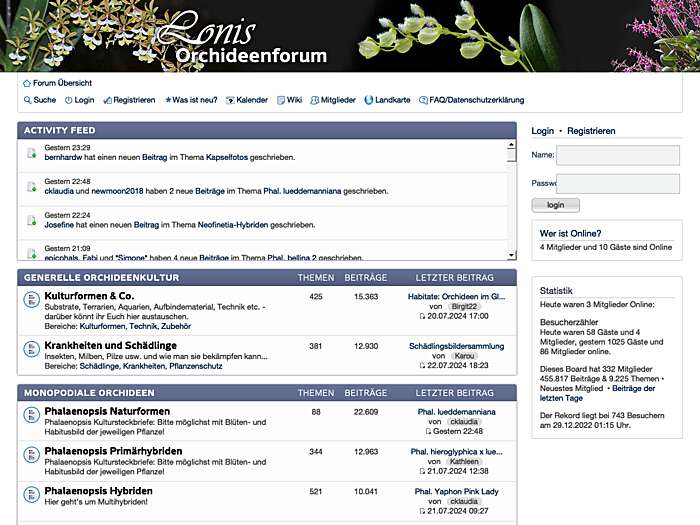The width and height of the screenshot is (700, 525).
Task: Open Zubehör sub-area link
Action: [x=176, y=326]
